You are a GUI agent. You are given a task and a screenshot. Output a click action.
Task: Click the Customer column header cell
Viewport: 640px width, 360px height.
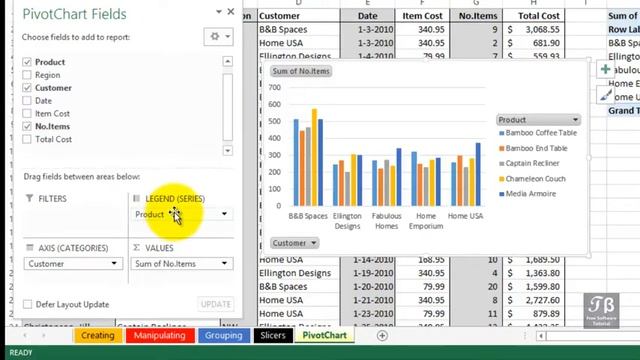click(298, 16)
